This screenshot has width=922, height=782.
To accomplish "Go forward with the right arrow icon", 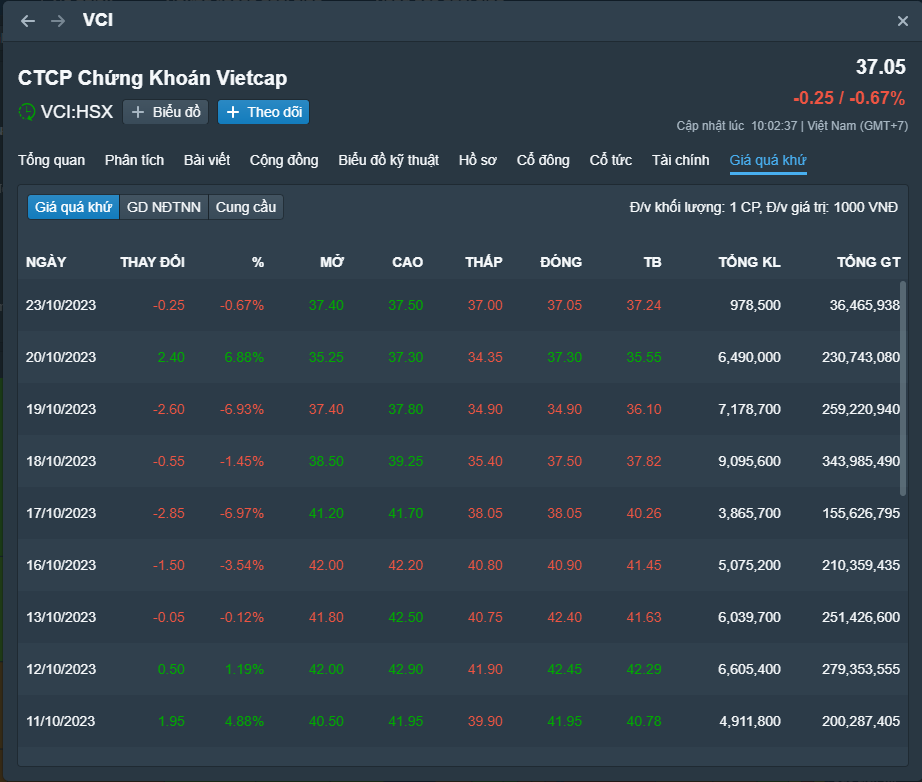I will [x=58, y=21].
